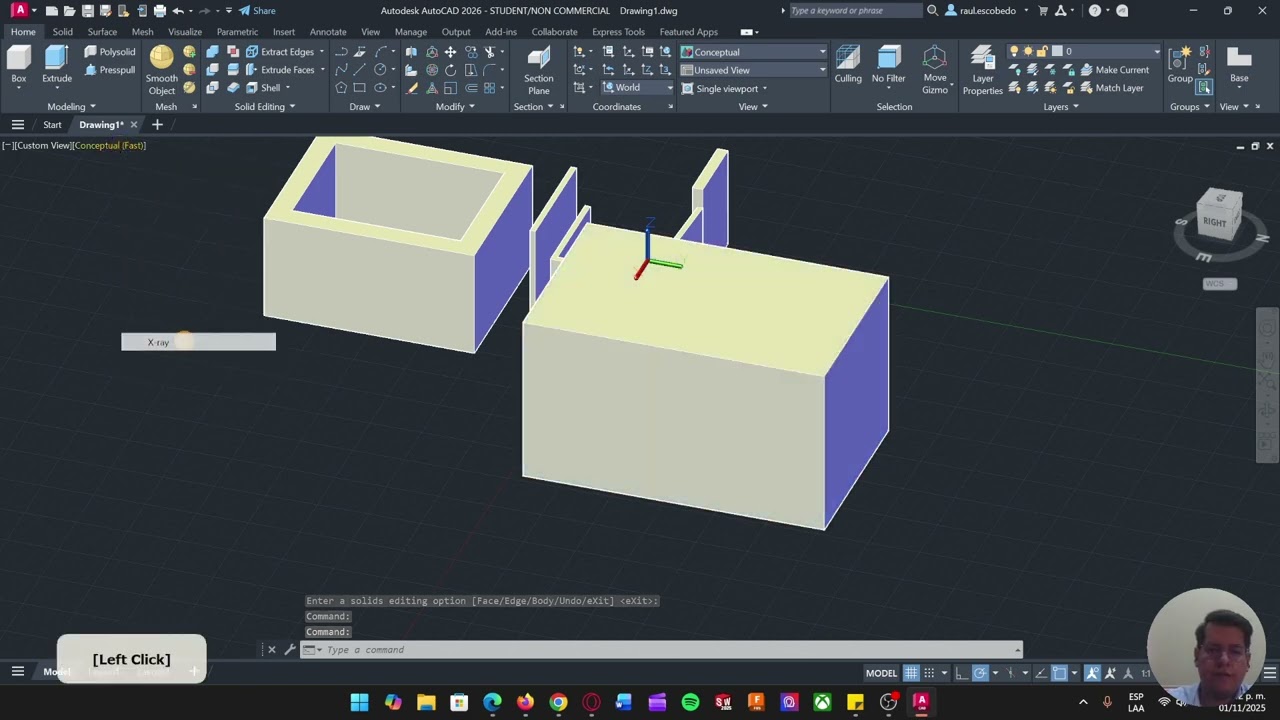Click the Group objects tool

pyautogui.click(x=1180, y=66)
